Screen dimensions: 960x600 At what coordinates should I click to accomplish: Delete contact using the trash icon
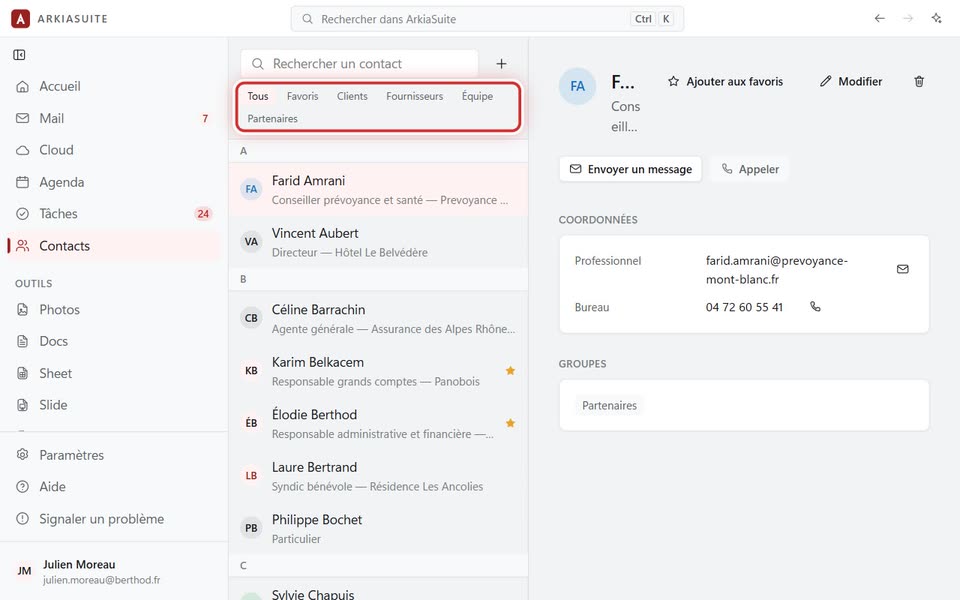tap(919, 81)
